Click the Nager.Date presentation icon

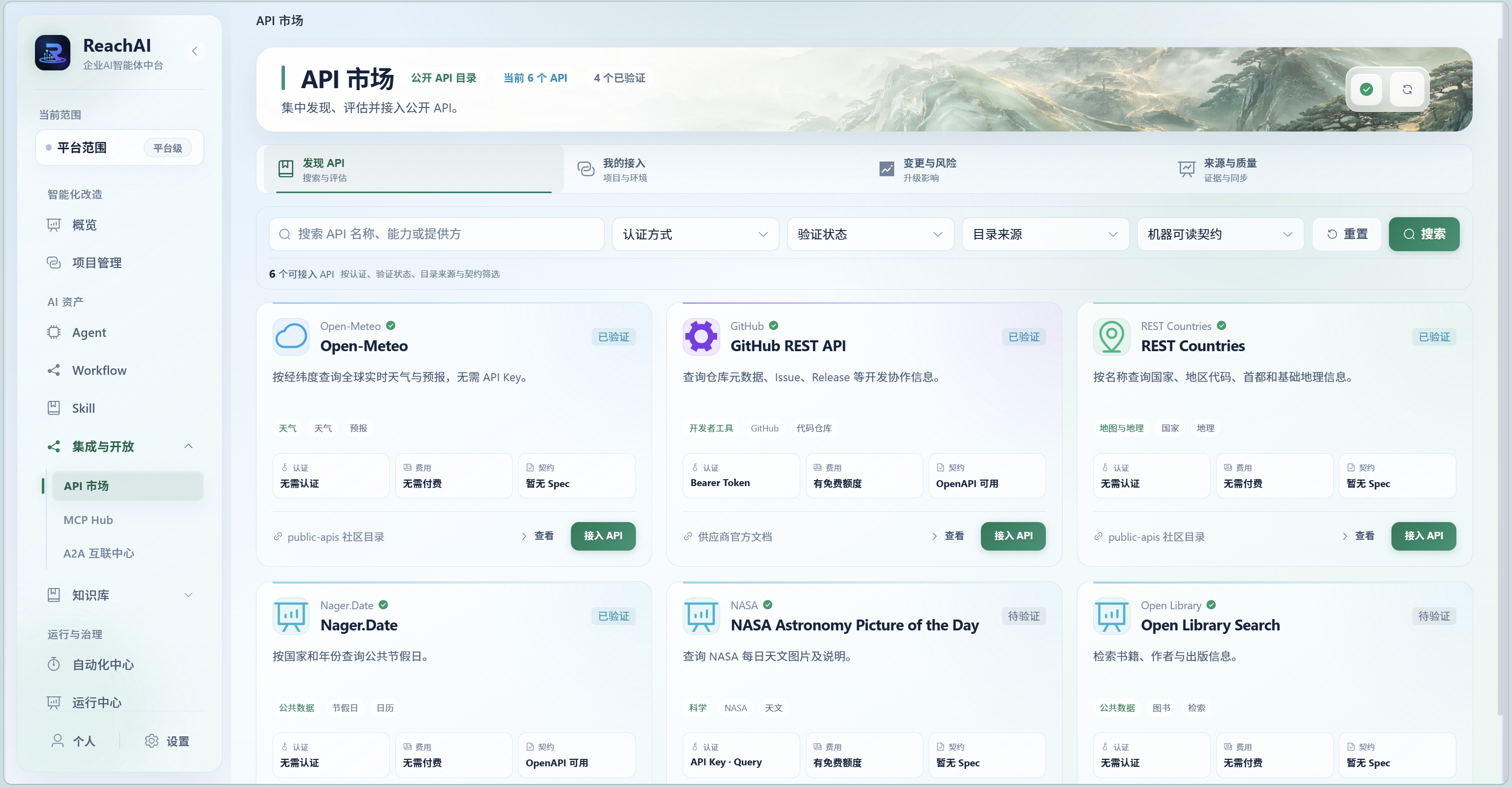pyautogui.click(x=291, y=615)
